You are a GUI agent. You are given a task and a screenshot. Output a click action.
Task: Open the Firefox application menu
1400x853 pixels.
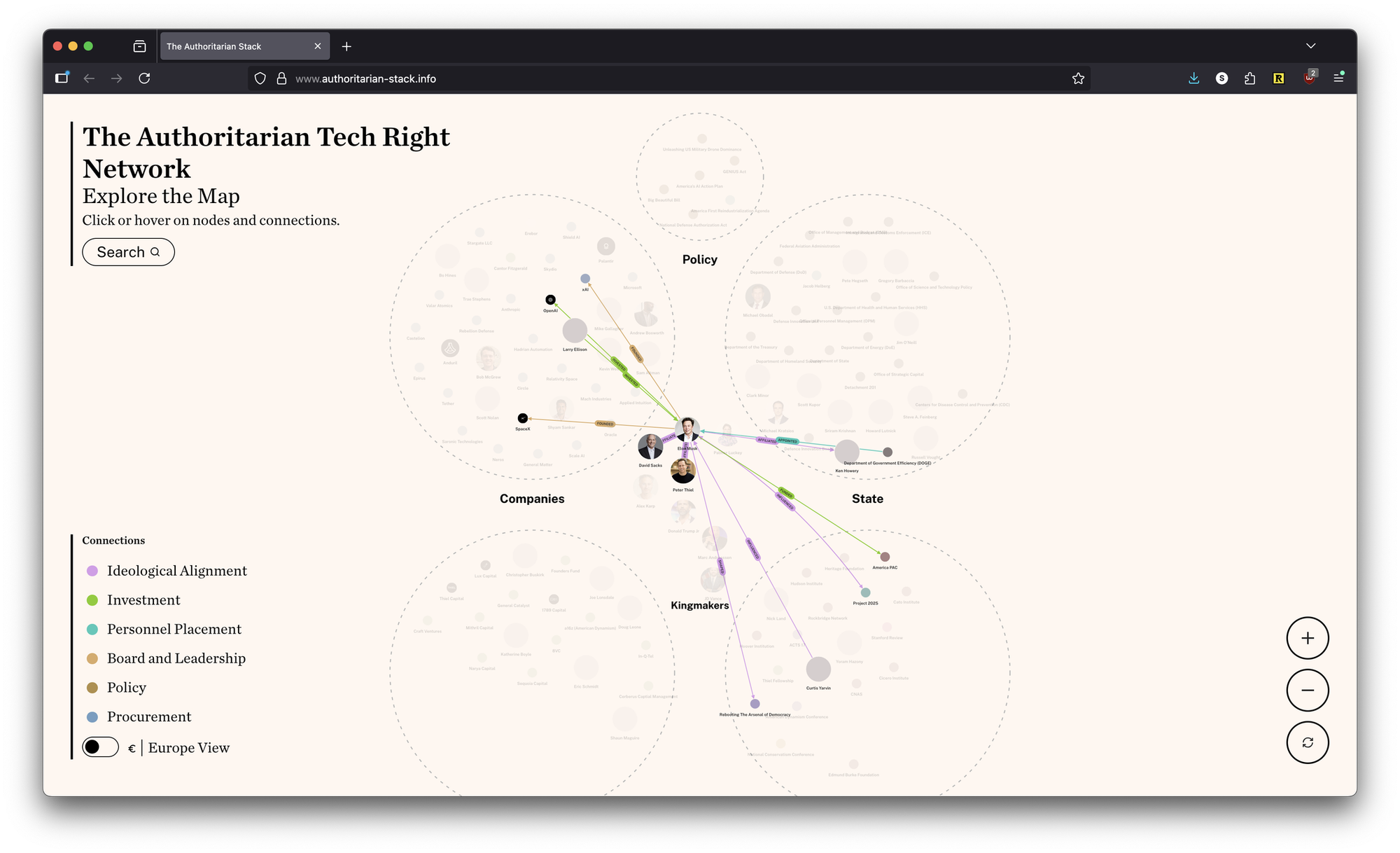1339,78
